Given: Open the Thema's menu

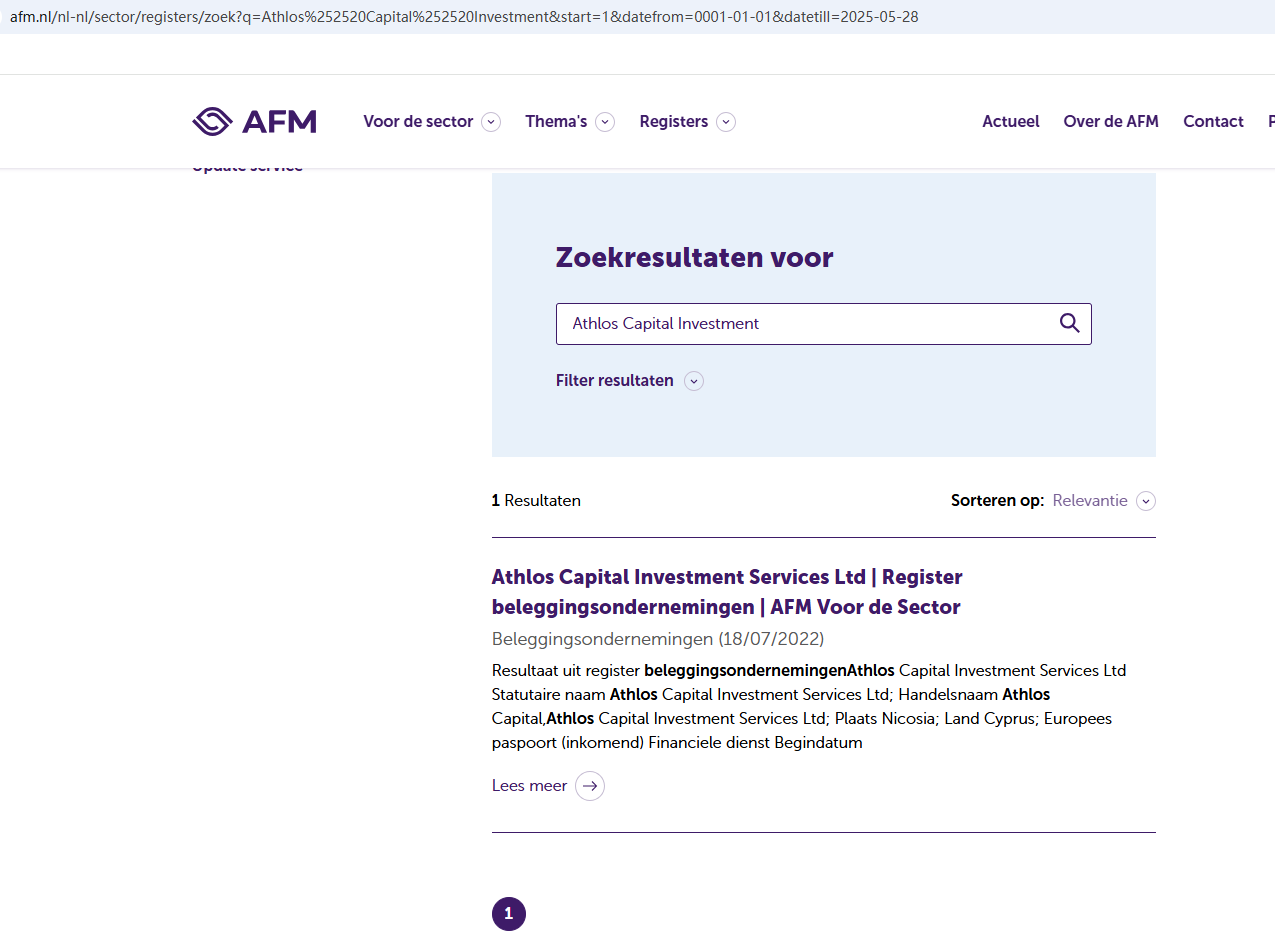Looking at the screenshot, I should 556,122.
